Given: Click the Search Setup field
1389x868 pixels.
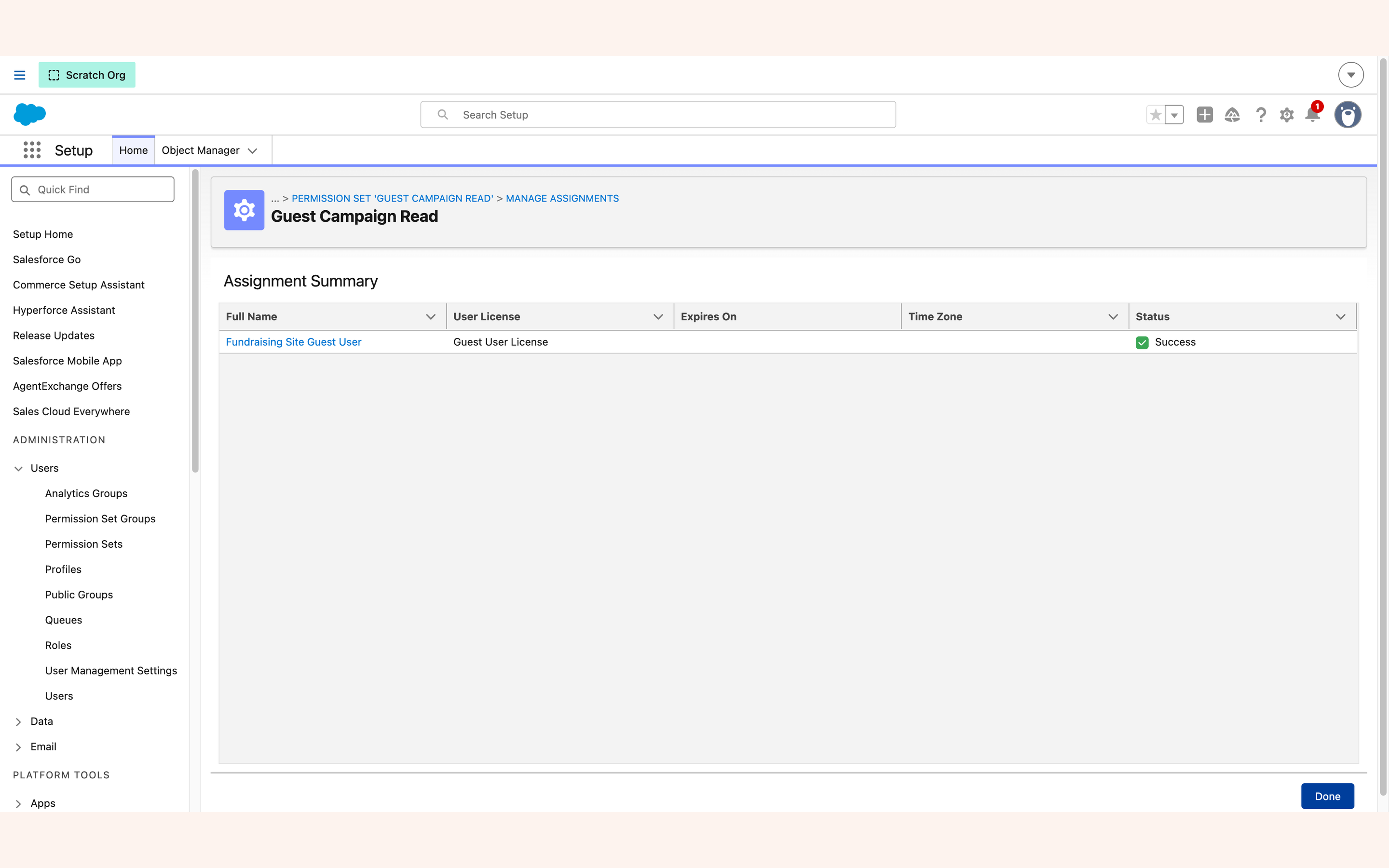Looking at the screenshot, I should (x=658, y=115).
